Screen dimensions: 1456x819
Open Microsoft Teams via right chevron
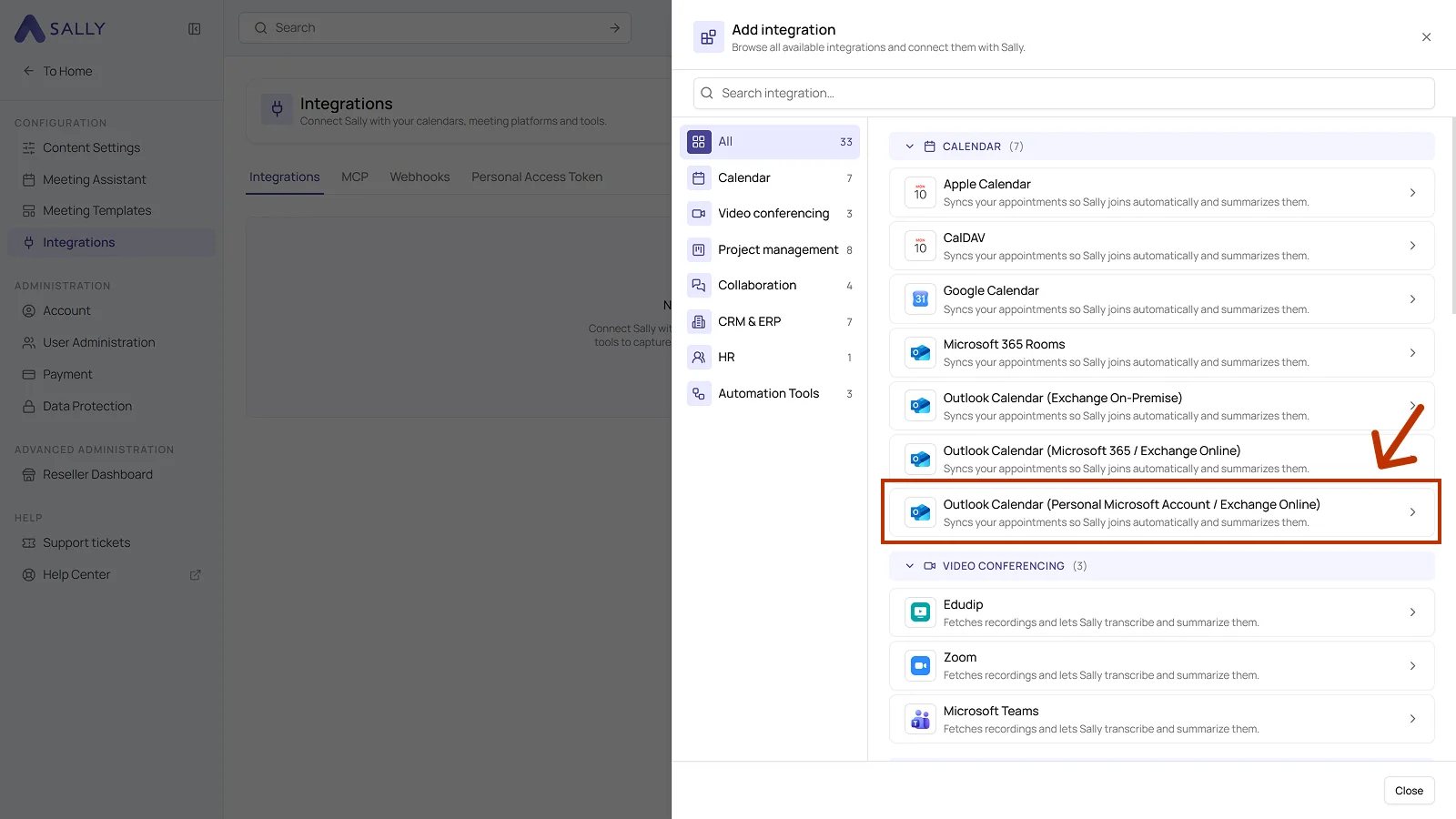pyautogui.click(x=1412, y=719)
